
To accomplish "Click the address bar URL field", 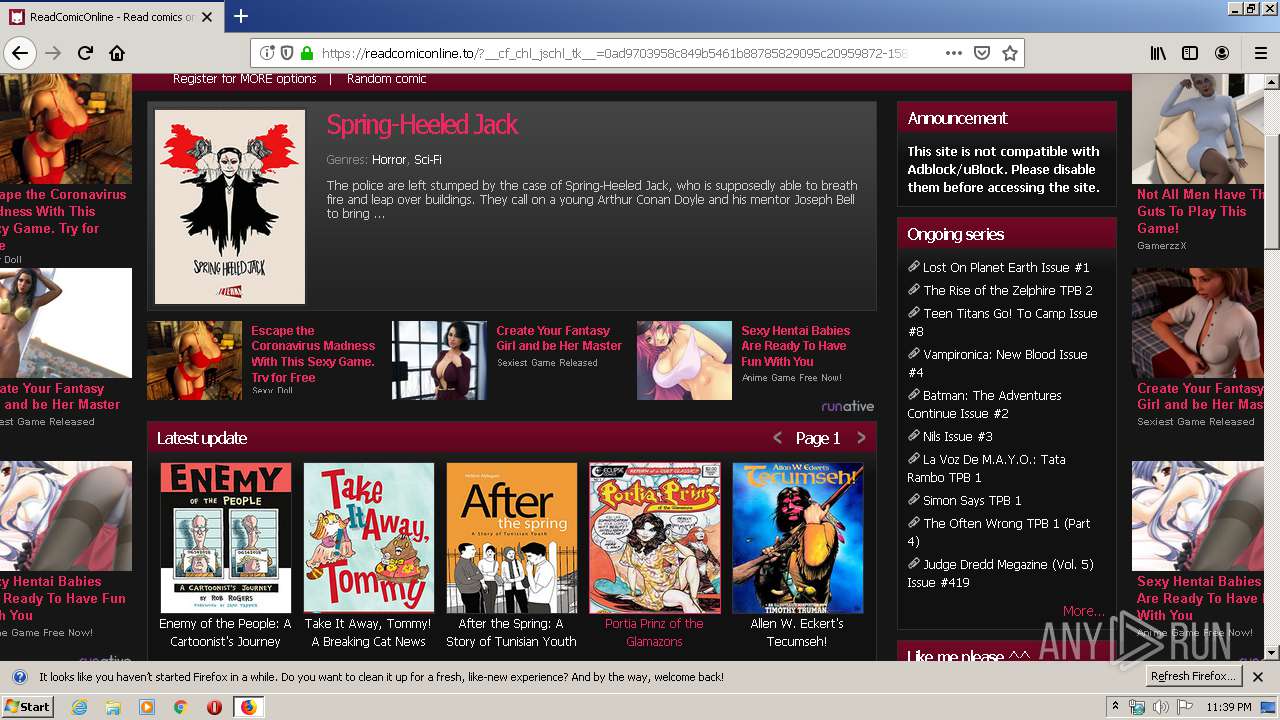I will pos(615,53).
